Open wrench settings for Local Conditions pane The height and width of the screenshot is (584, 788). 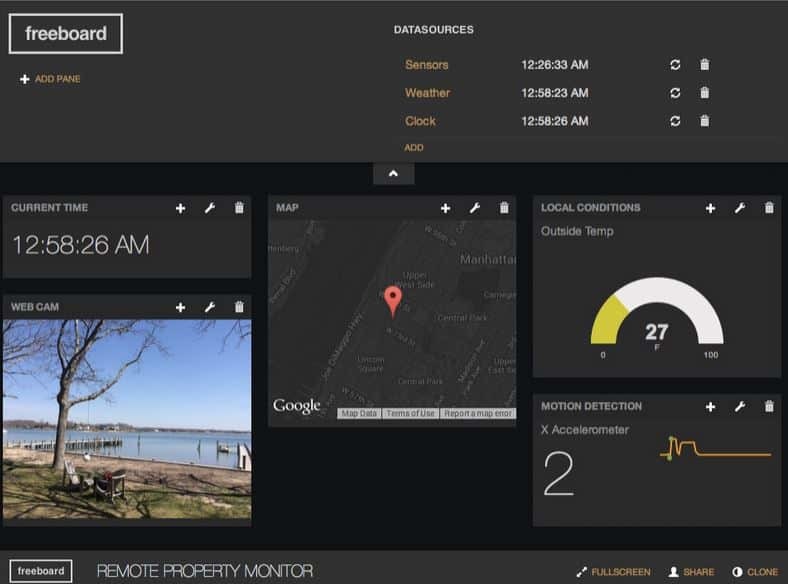739,208
